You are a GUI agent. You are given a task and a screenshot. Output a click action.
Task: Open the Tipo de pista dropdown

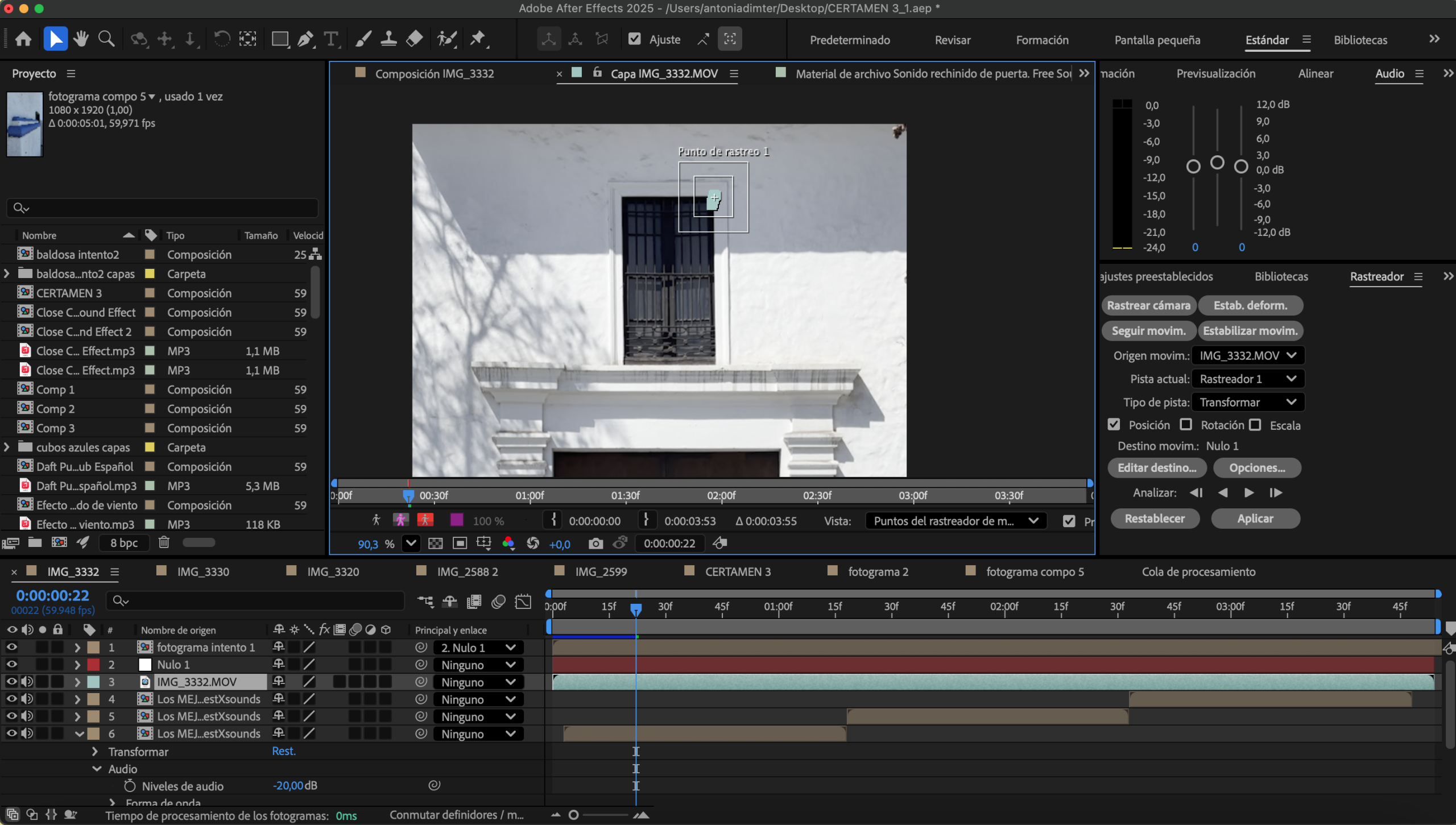pos(1248,402)
